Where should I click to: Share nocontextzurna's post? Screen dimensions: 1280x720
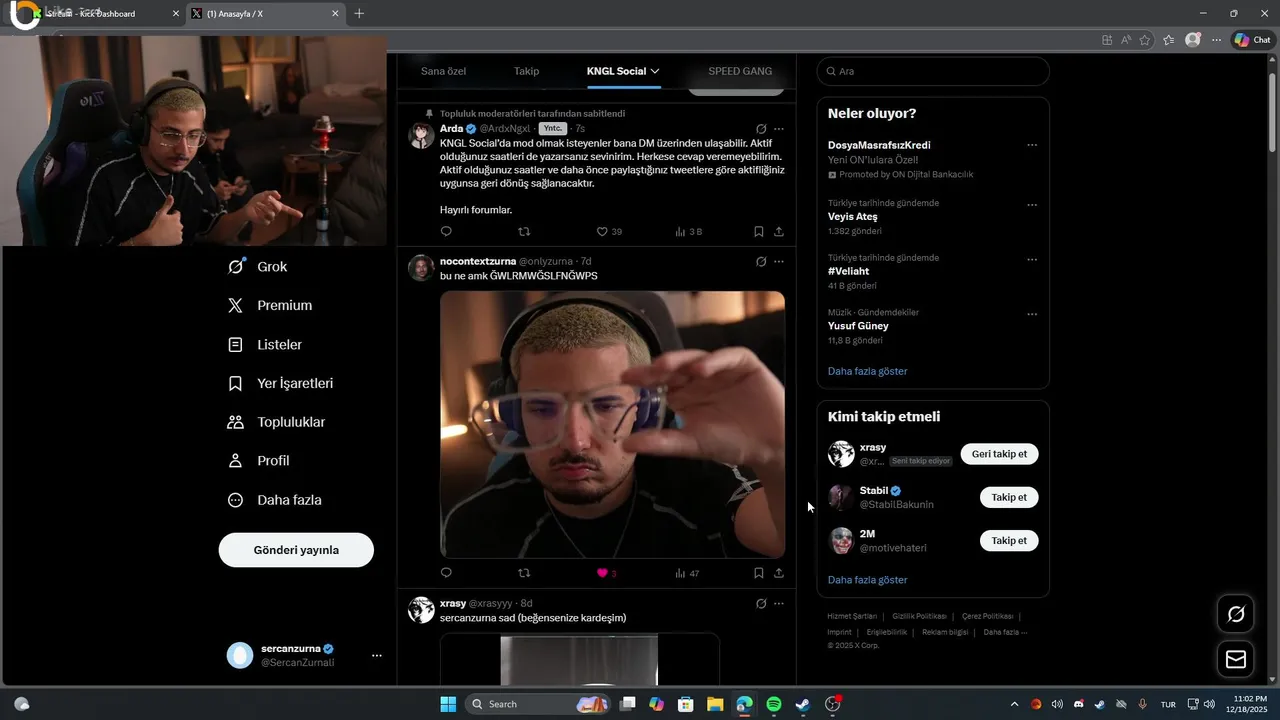(779, 573)
